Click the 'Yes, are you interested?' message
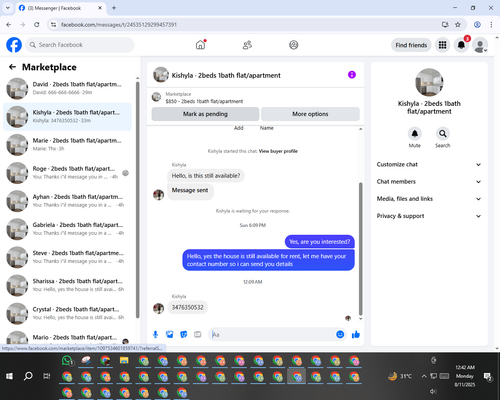 pos(320,242)
